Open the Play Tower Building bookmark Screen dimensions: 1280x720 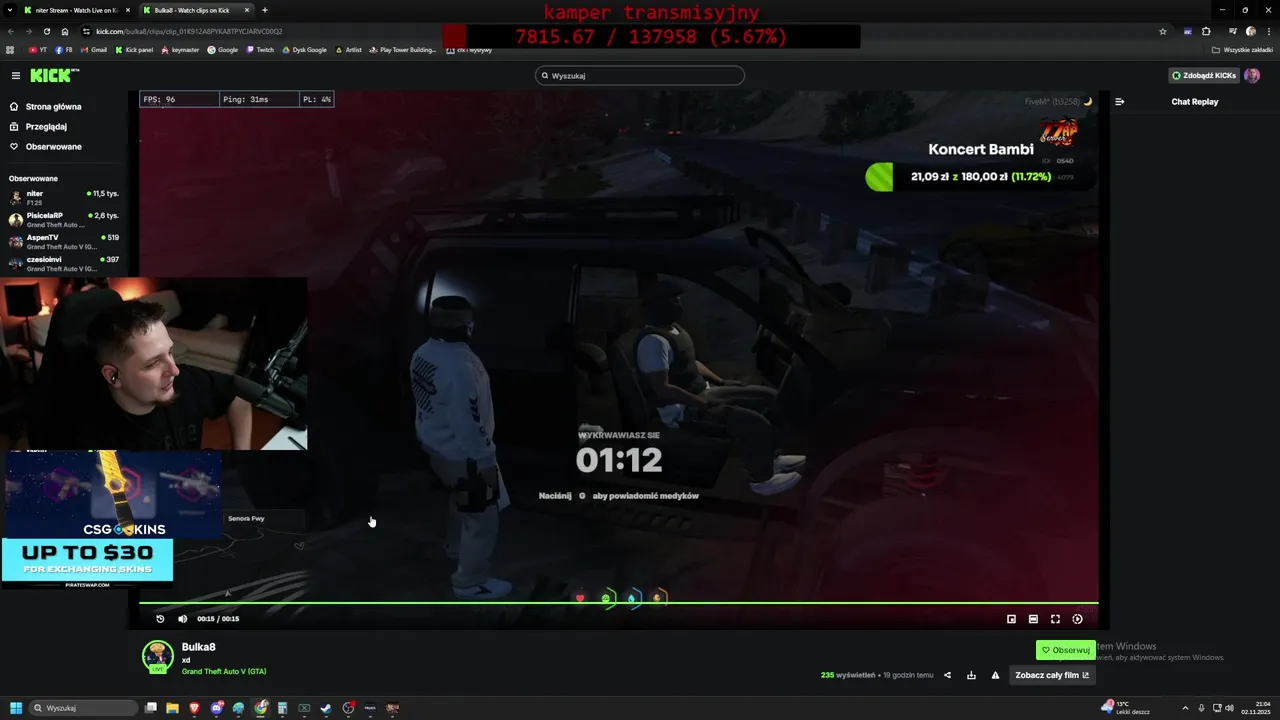point(403,49)
